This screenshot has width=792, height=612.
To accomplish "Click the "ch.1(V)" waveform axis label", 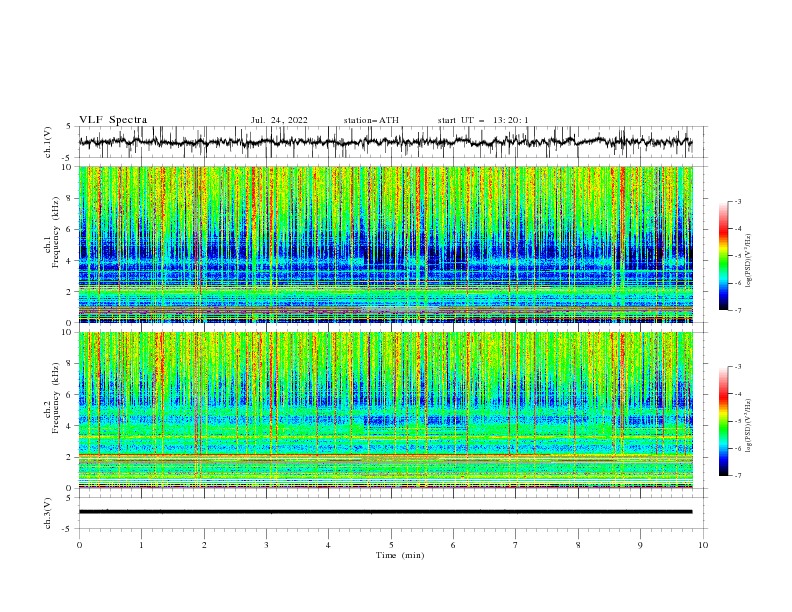I will tap(48, 142).
